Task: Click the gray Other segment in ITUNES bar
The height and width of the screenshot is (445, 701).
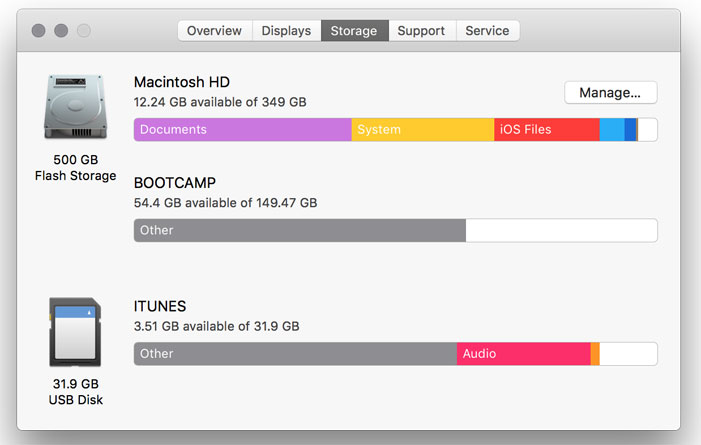Action: tap(296, 354)
